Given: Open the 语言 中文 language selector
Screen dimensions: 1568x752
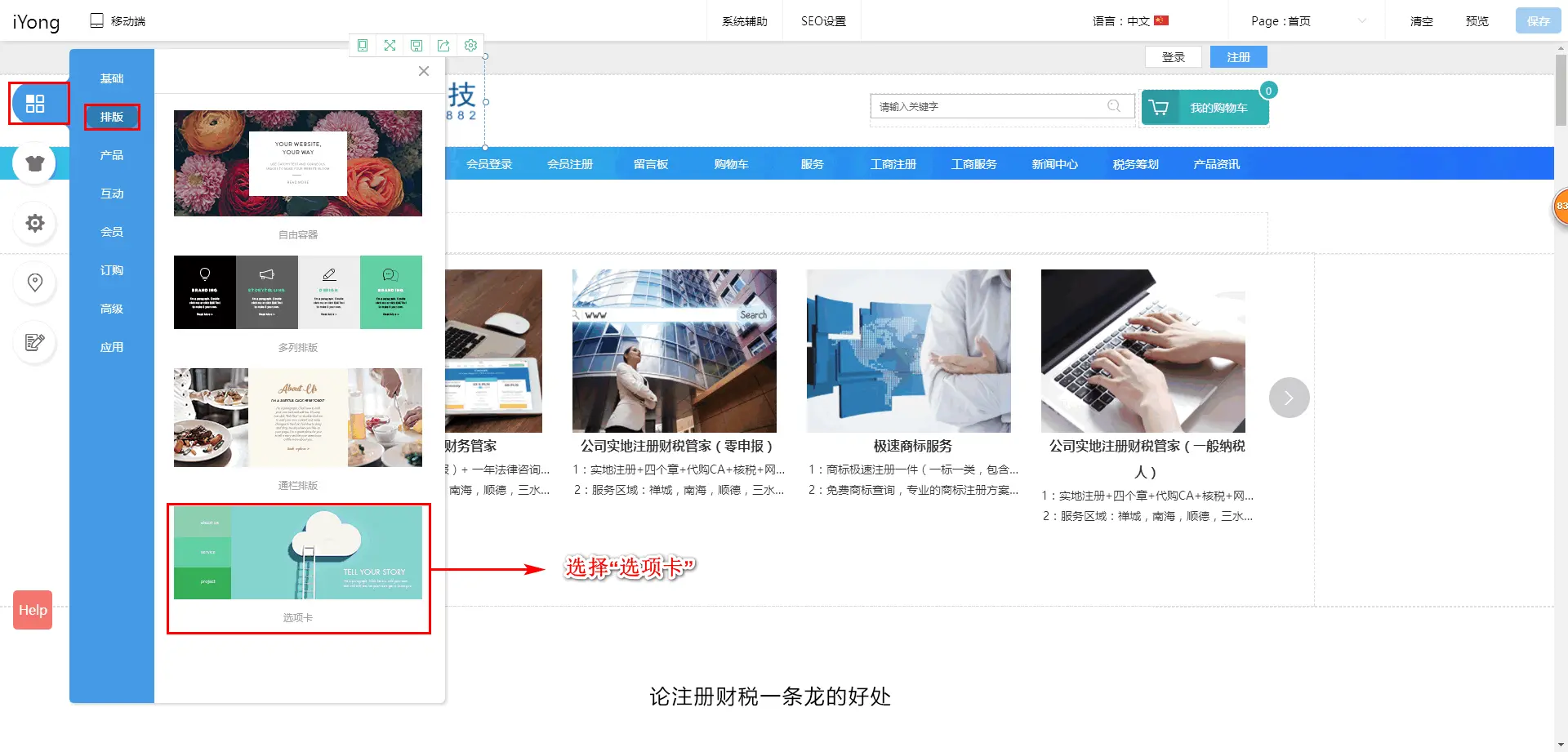Looking at the screenshot, I should click(1130, 21).
